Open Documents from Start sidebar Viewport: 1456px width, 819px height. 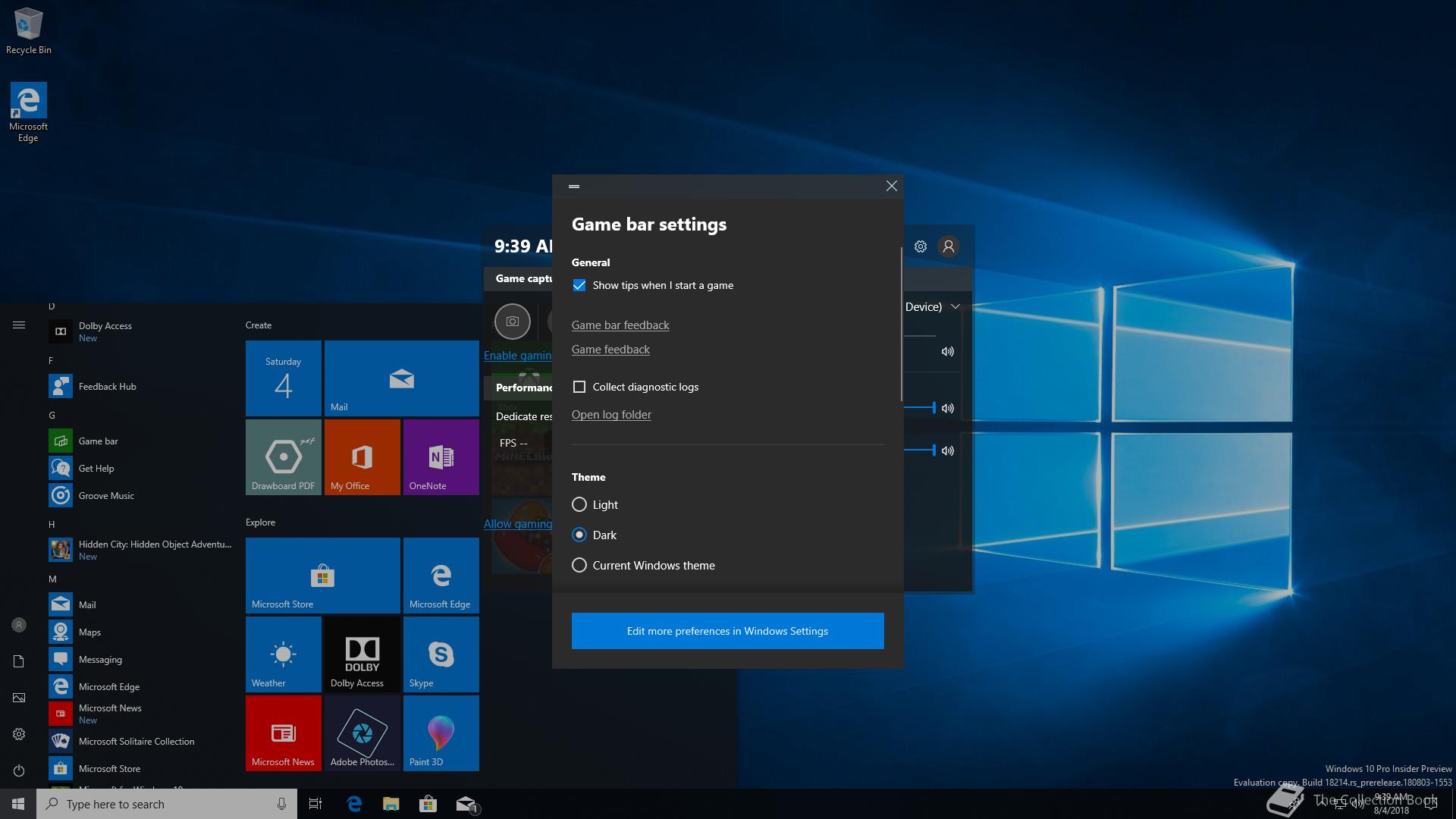[19, 661]
